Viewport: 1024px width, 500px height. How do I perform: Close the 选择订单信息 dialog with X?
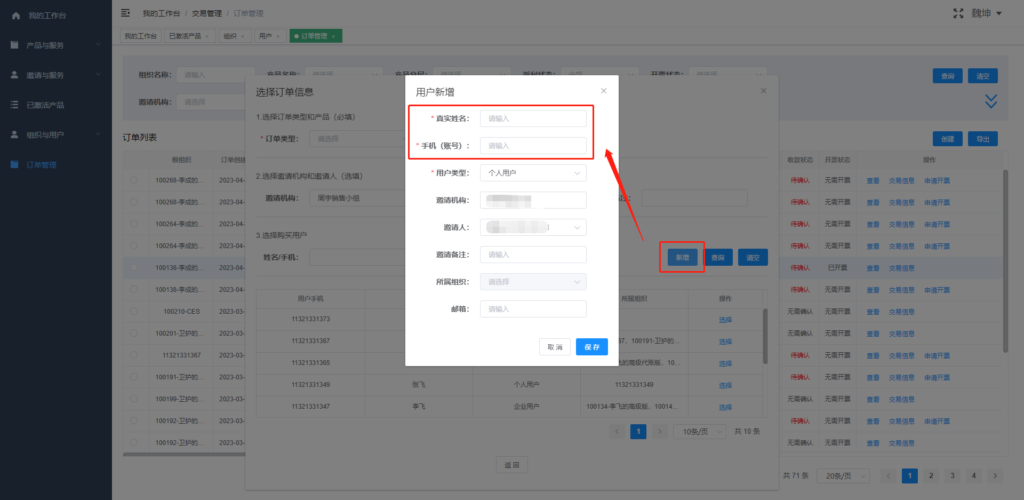coord(763,91)
